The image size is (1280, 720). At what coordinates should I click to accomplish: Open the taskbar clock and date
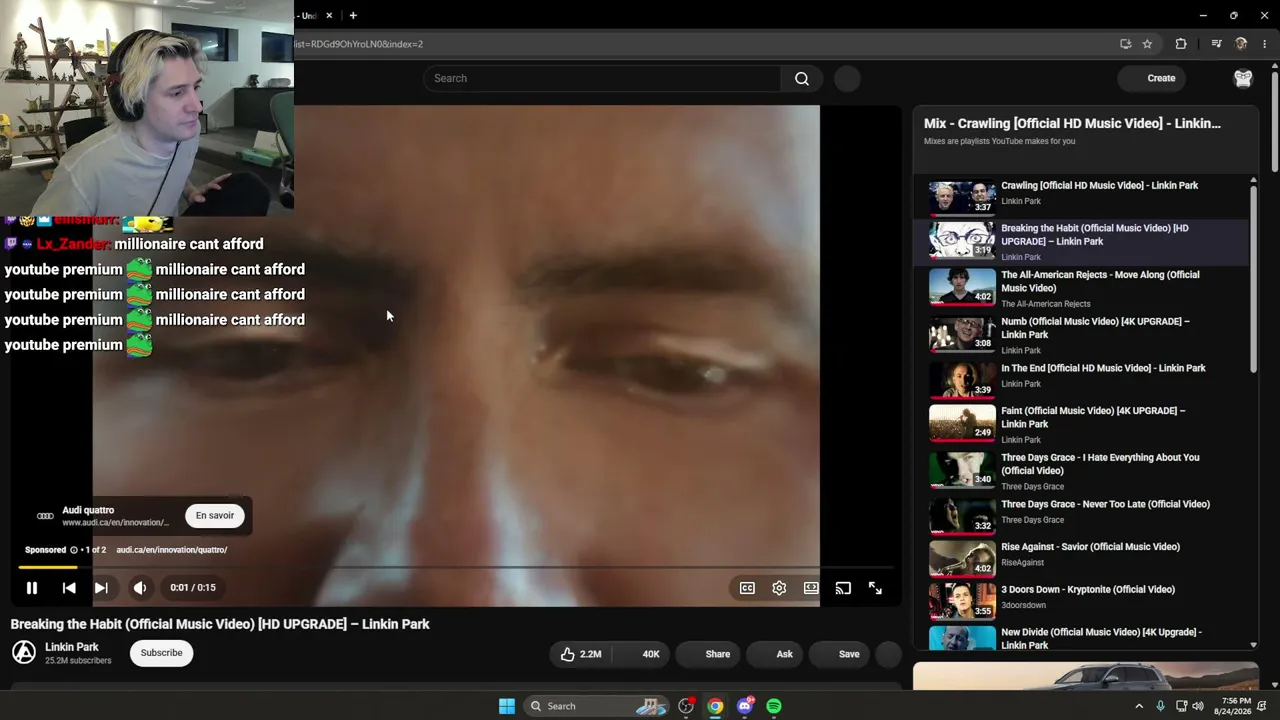click(1231, 706)
